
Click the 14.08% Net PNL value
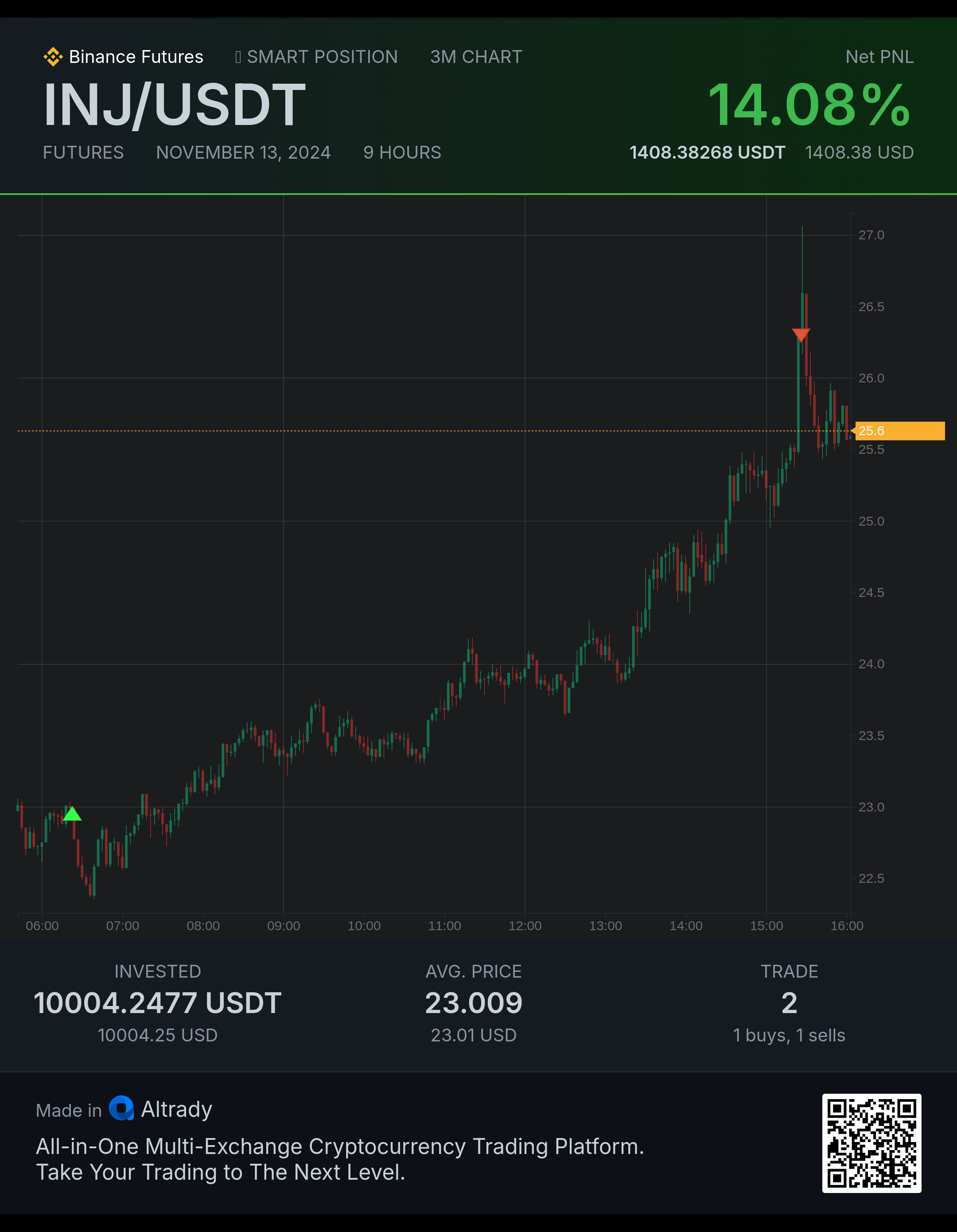(809, 105)
